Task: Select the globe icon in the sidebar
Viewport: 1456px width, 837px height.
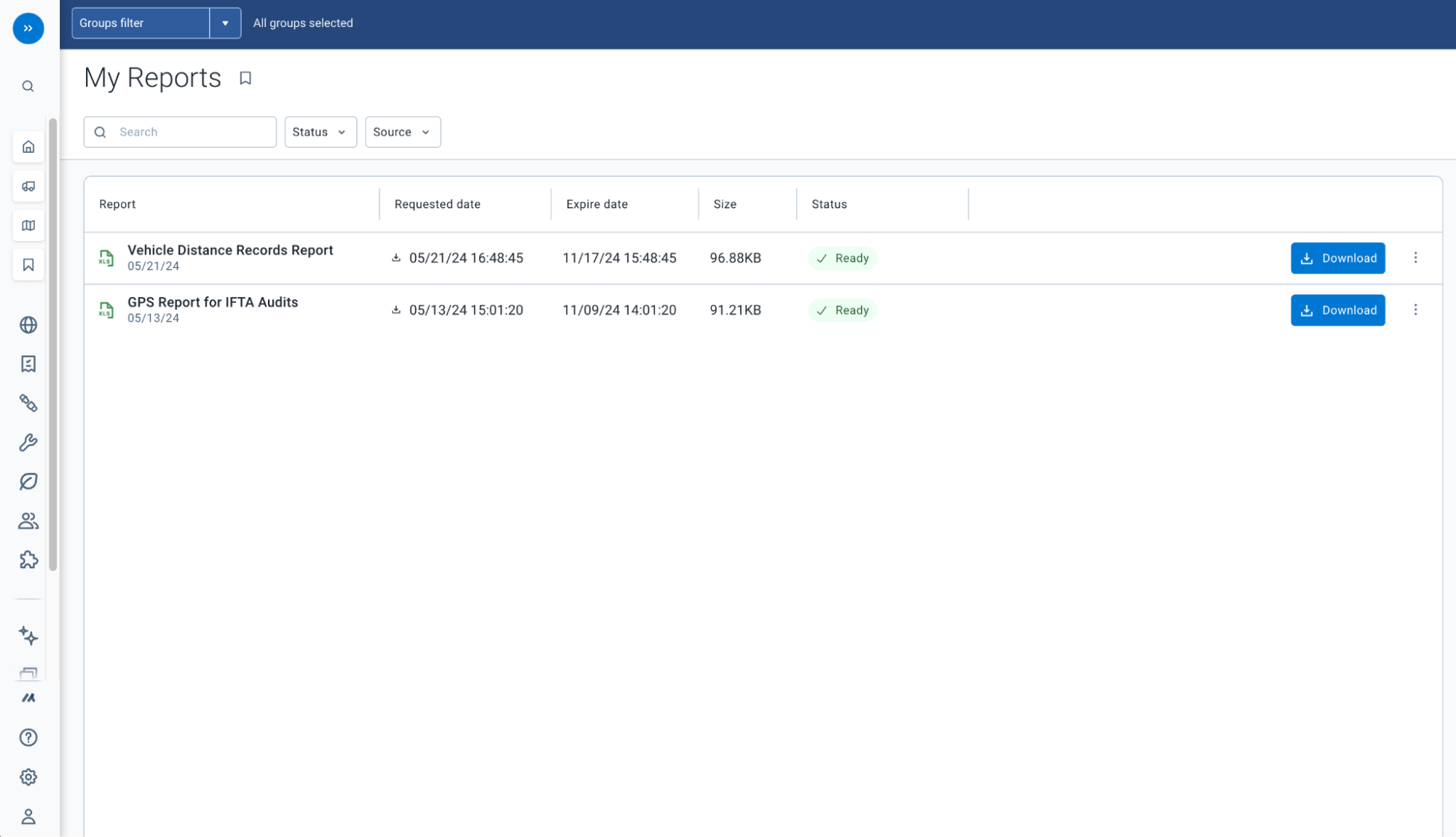Action: 28,325
